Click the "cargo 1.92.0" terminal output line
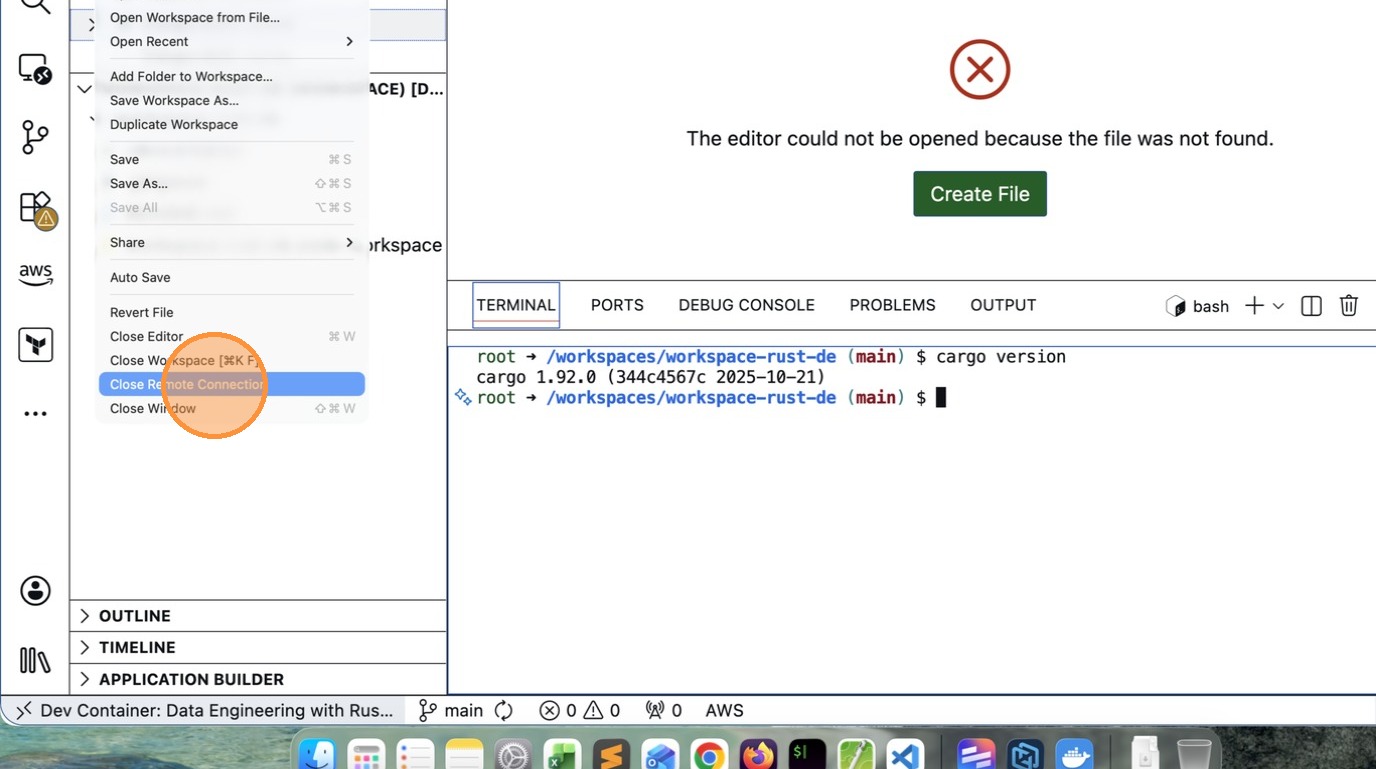This screenshot has width=1376, height=769. tap(651, 377)
